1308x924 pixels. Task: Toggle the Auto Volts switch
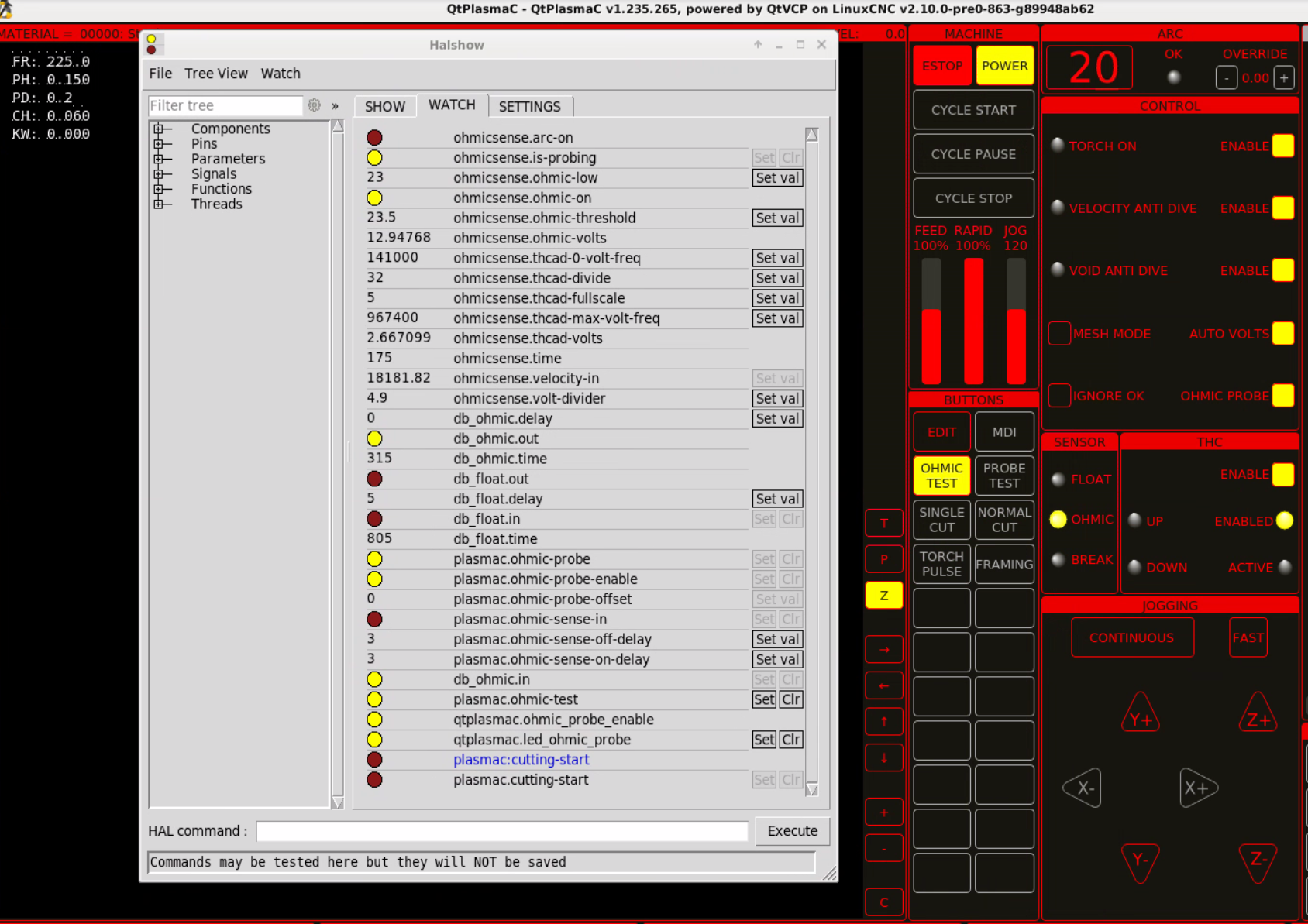coord(1283,333)
